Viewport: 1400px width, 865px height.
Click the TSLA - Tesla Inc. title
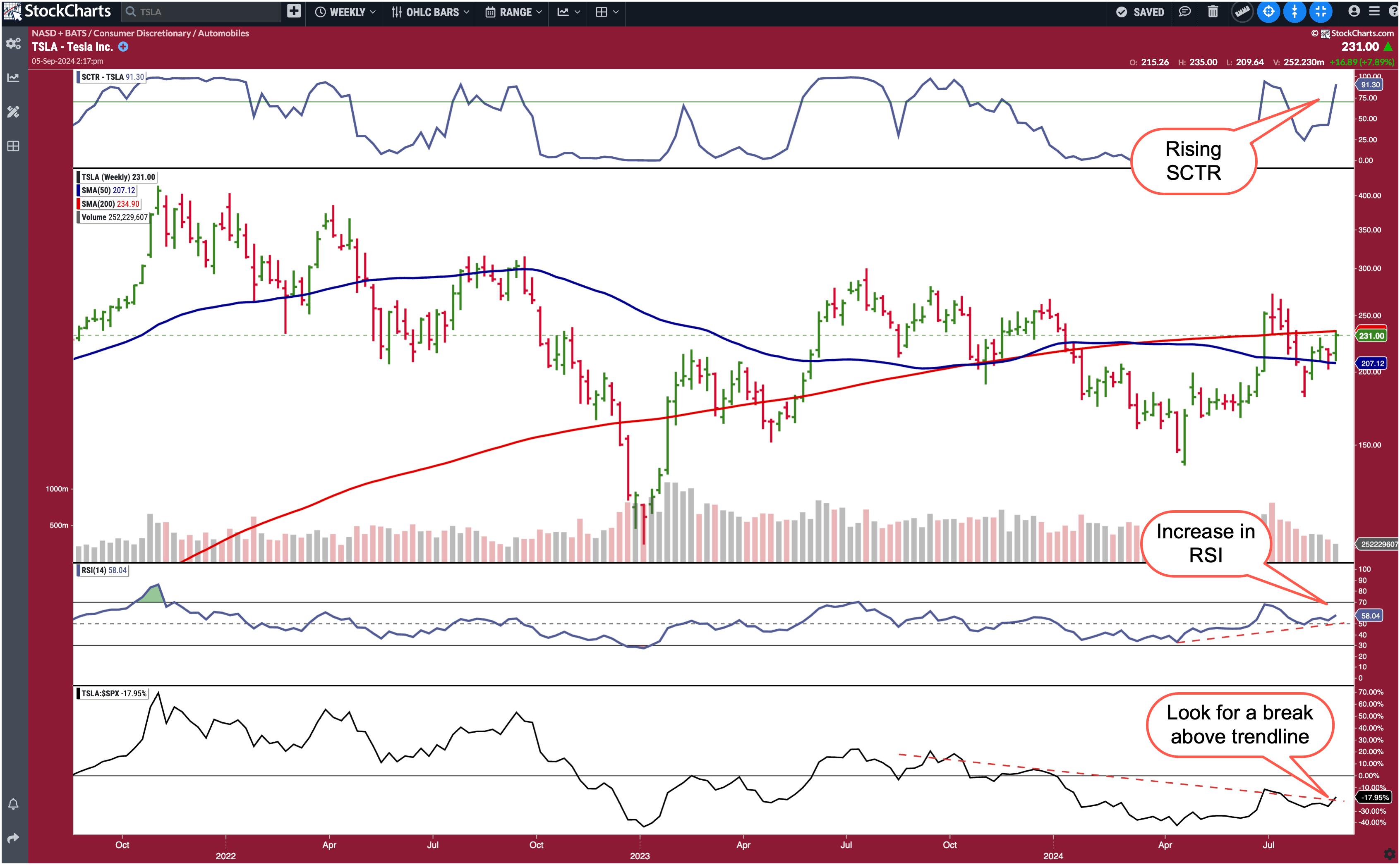click(72, 47)
